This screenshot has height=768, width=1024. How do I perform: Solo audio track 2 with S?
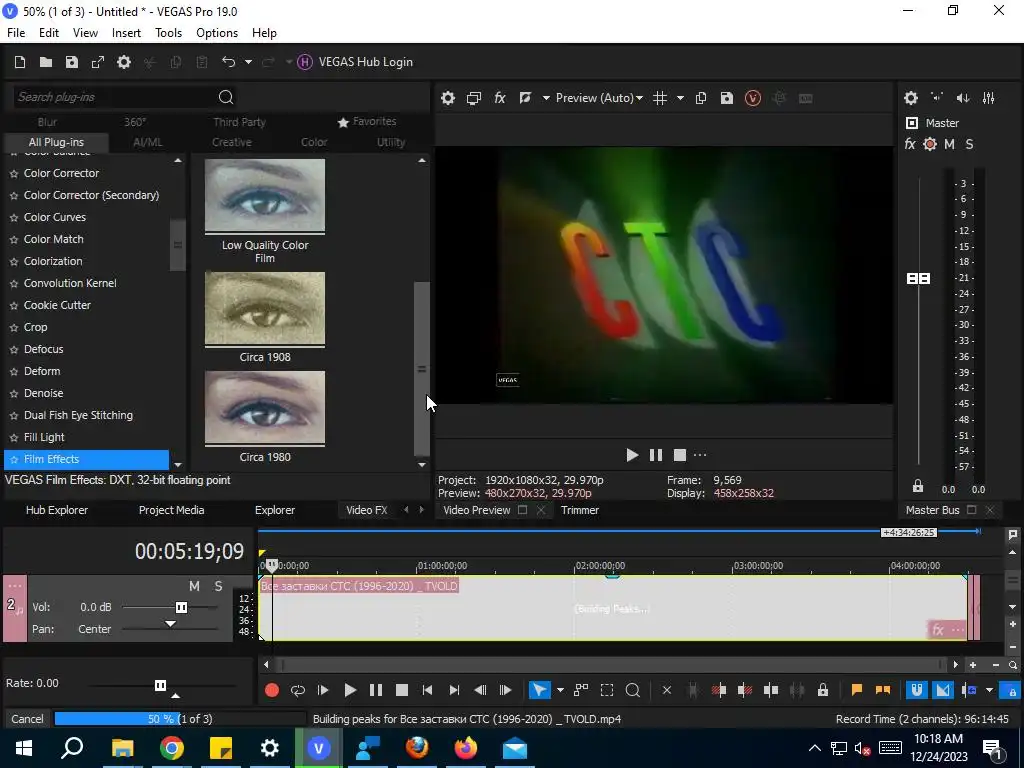[218, 586]
